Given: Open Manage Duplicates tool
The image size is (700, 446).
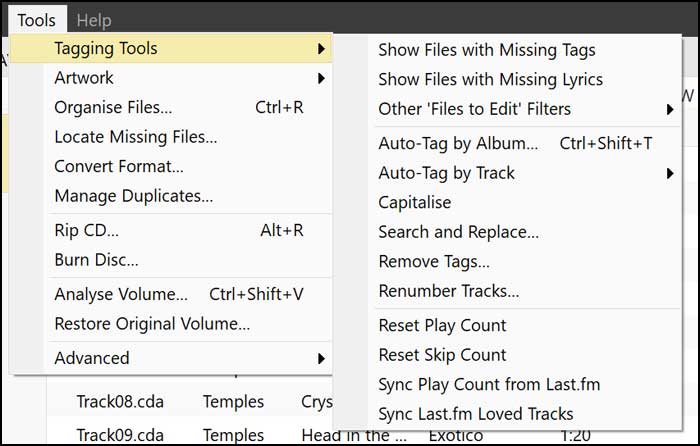Looking at the screenshot, I should tap(134, 196).
